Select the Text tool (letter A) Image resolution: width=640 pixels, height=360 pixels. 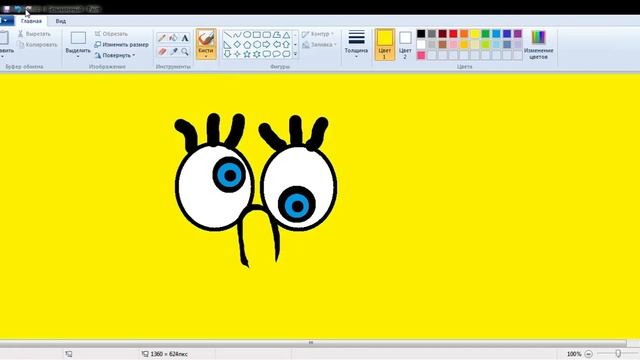(x=185, y=38)
